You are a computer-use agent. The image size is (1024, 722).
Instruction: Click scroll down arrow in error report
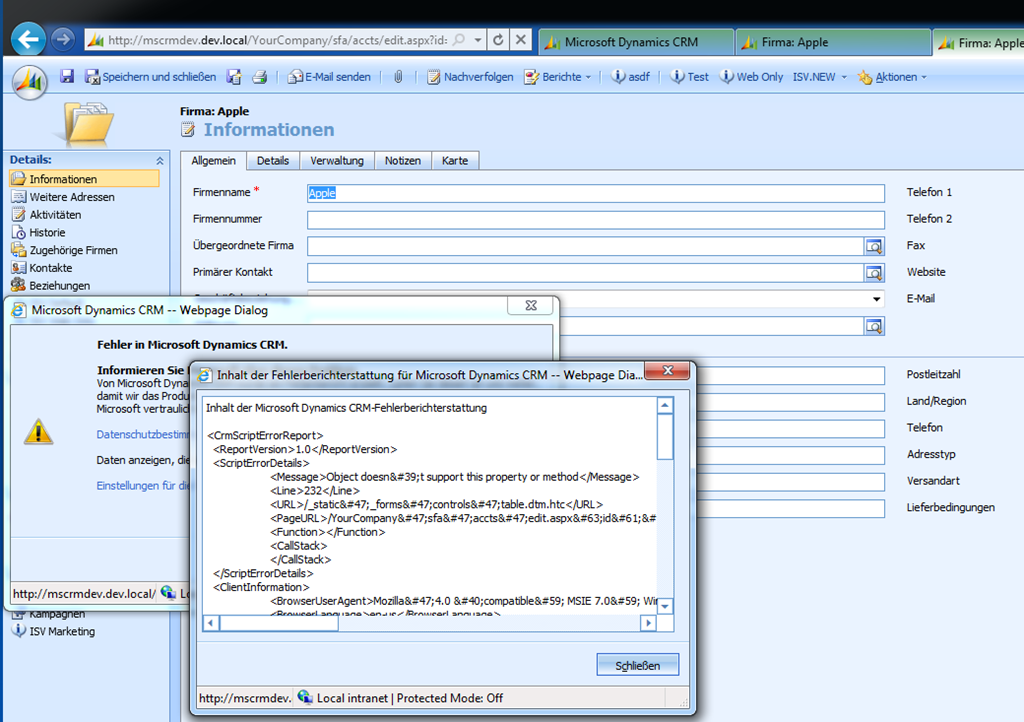tap(665, 606)
